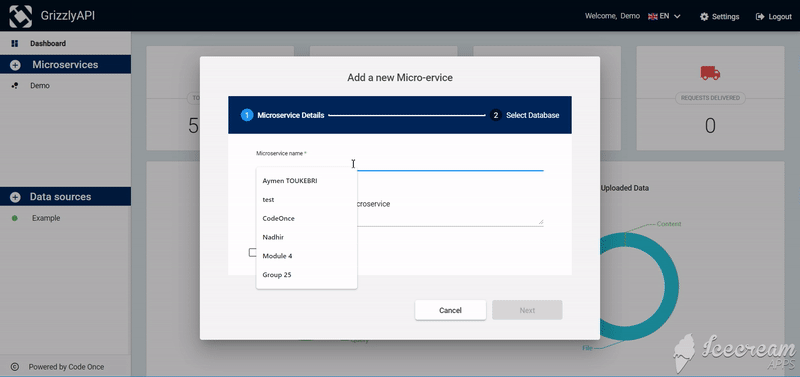The width and height of the screenshot is (800, 377).
Task: Click the Welcome, Demo text
Action: (612, 16)
